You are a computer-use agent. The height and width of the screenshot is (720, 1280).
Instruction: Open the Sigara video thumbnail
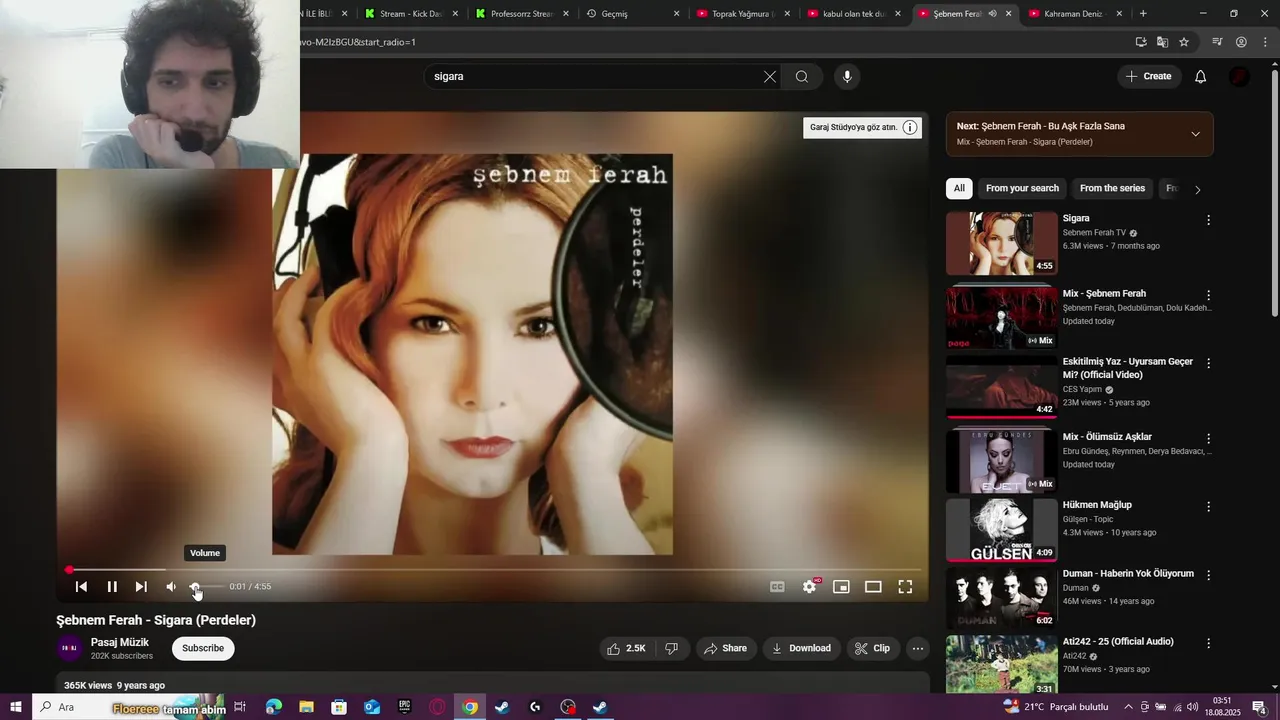(x=1001, y=243)
